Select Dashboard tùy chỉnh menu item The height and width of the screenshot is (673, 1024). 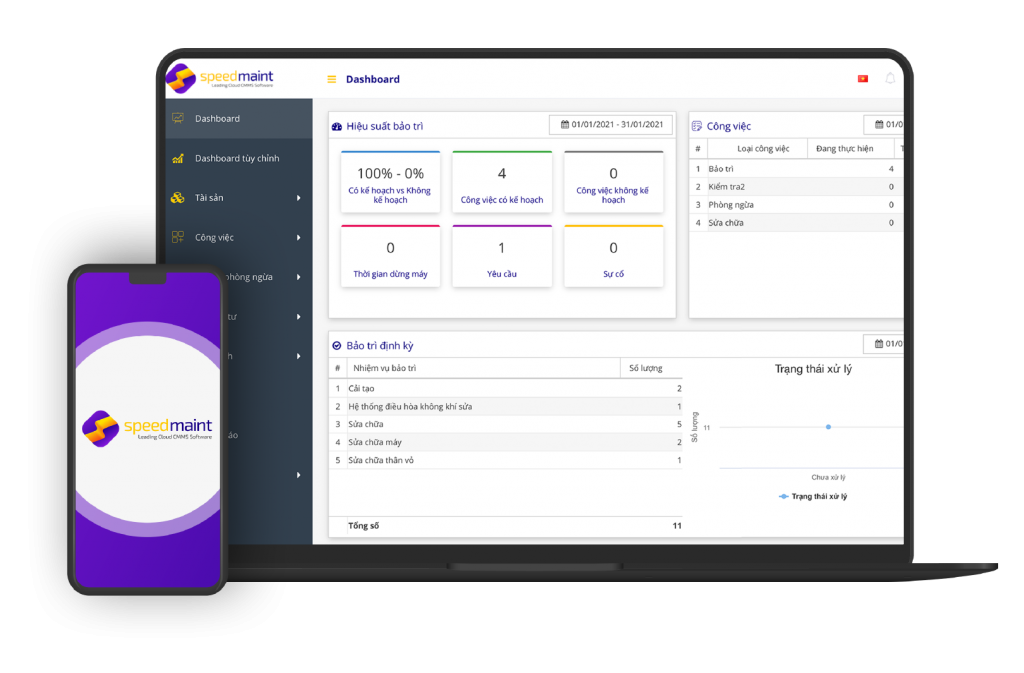click(237, 158)
